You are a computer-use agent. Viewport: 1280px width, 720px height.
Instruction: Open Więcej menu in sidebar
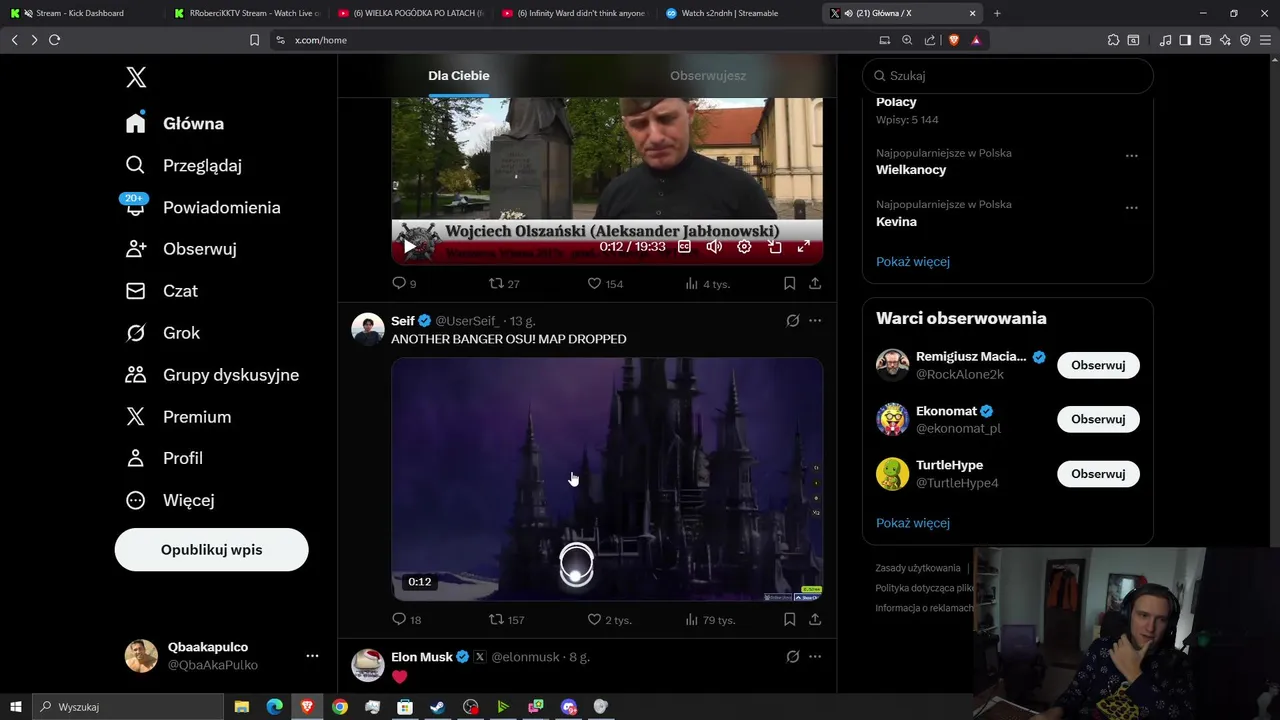coord(170,500)
